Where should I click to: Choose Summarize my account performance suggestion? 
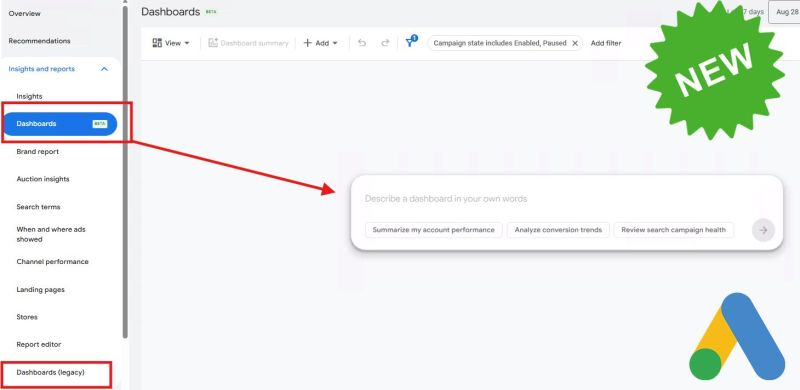click(434, 230)
